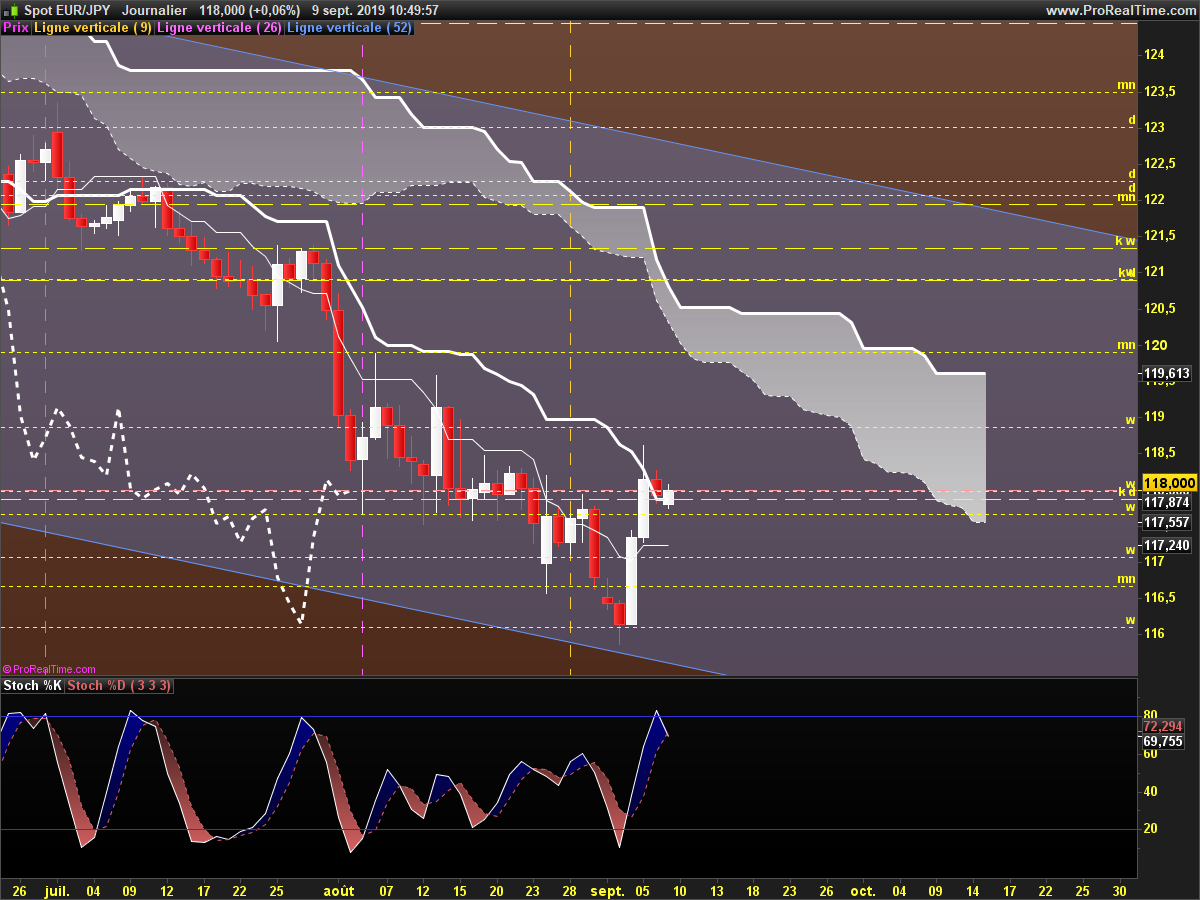The width and height of the screenshot is (1200, 900).
Task: Click the magenta dashed vertical line near août
Action: (361, 400)
